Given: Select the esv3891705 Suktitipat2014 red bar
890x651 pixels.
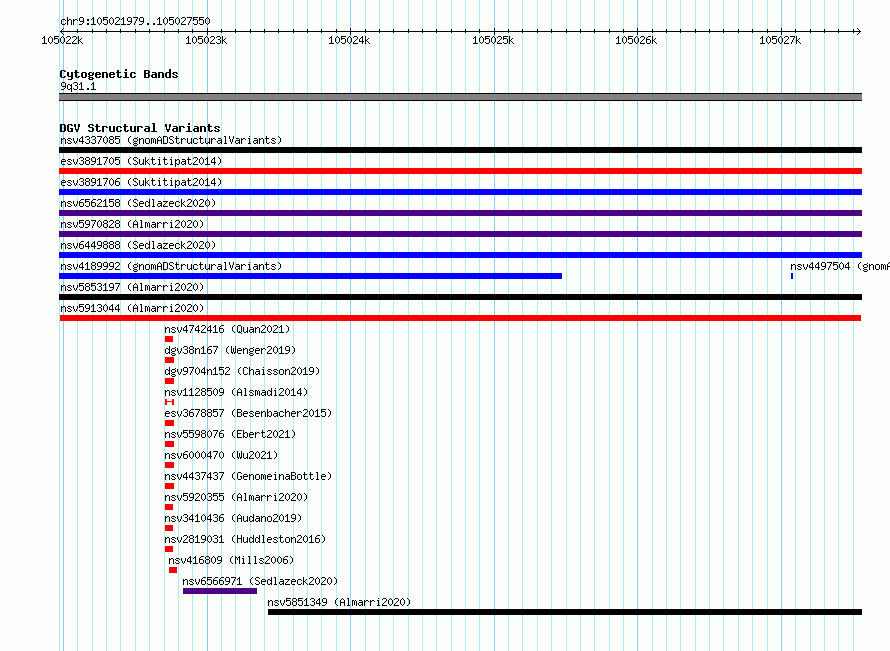Looking at the screenshot, I should 460,171.
